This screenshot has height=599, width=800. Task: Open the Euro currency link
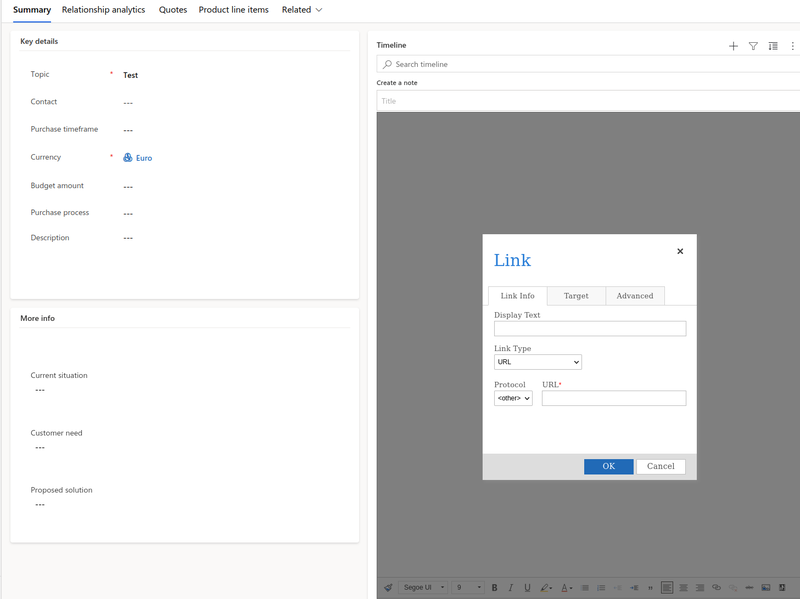[x=144, y=158]
